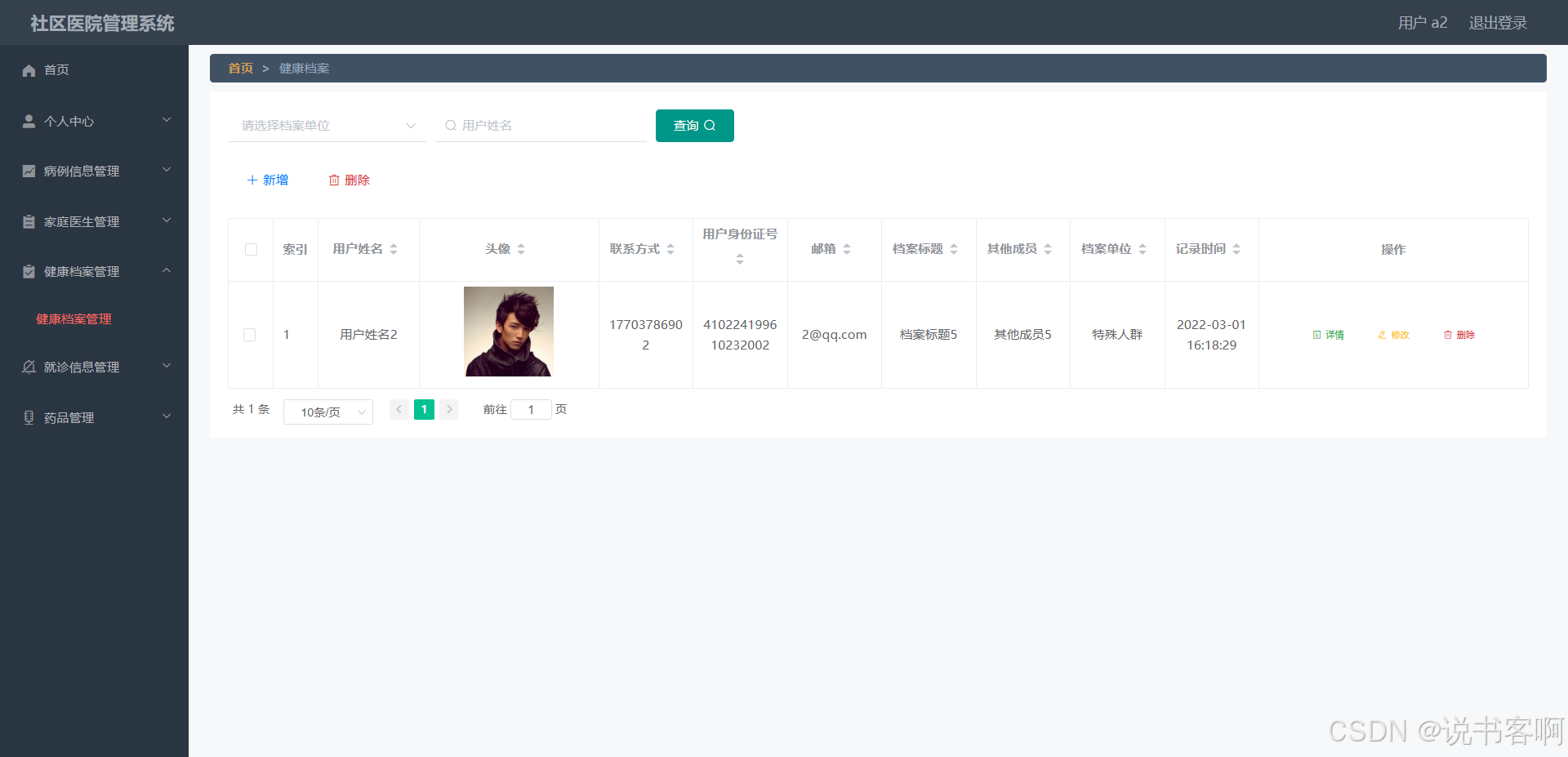This screenshot has width=1568, height=757.
Task: Sort by 档案单位 column arrows
Action: pyautogui.click(x=1143, y=249)
